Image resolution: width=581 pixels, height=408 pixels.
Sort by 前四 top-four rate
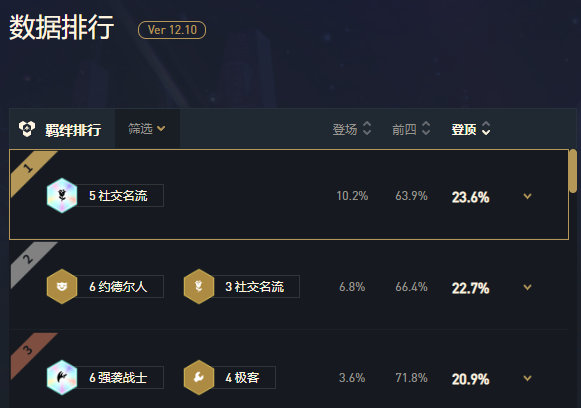(x=411, y=129)
